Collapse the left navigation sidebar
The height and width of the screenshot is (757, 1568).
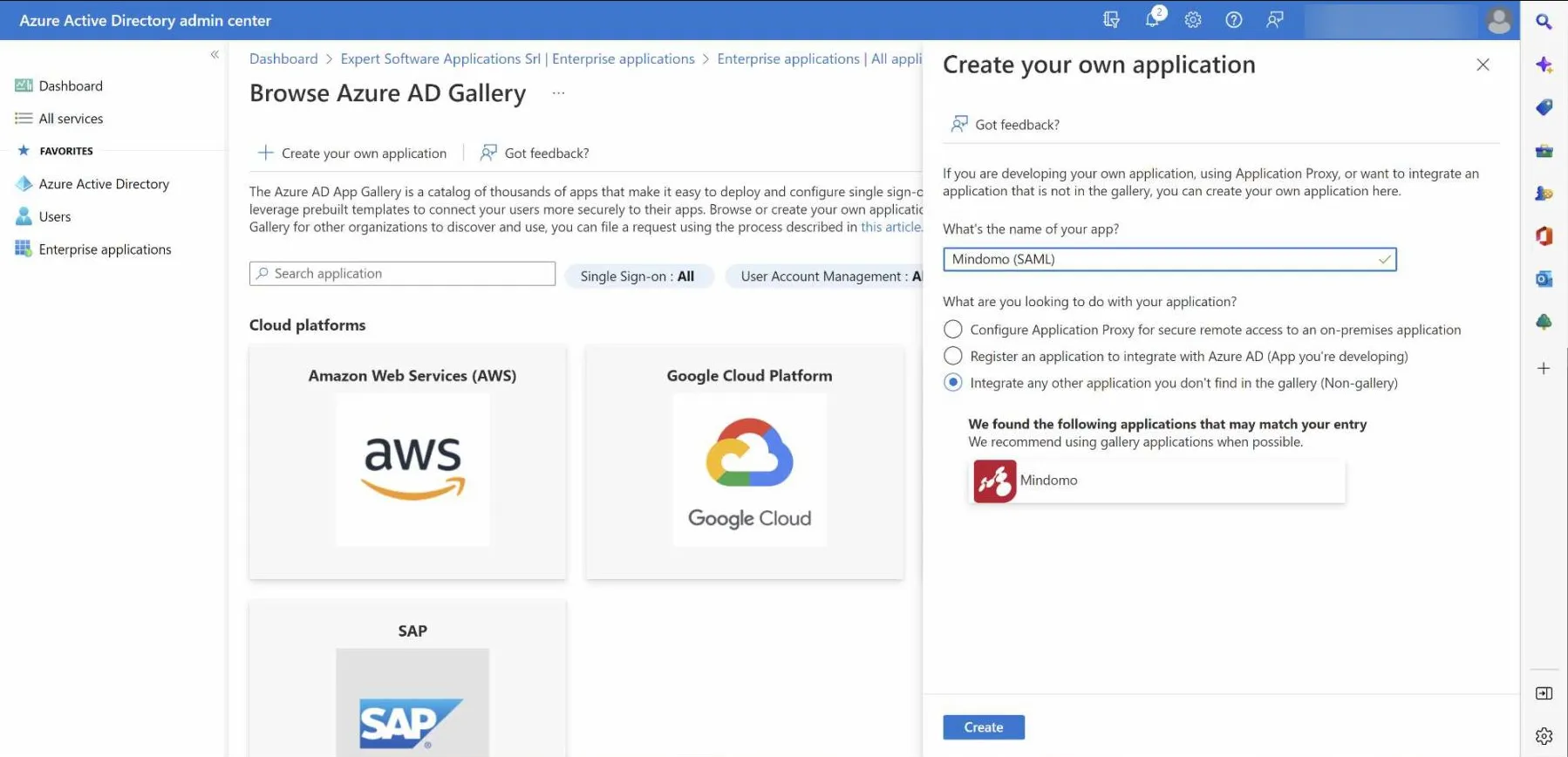point(215,55)
